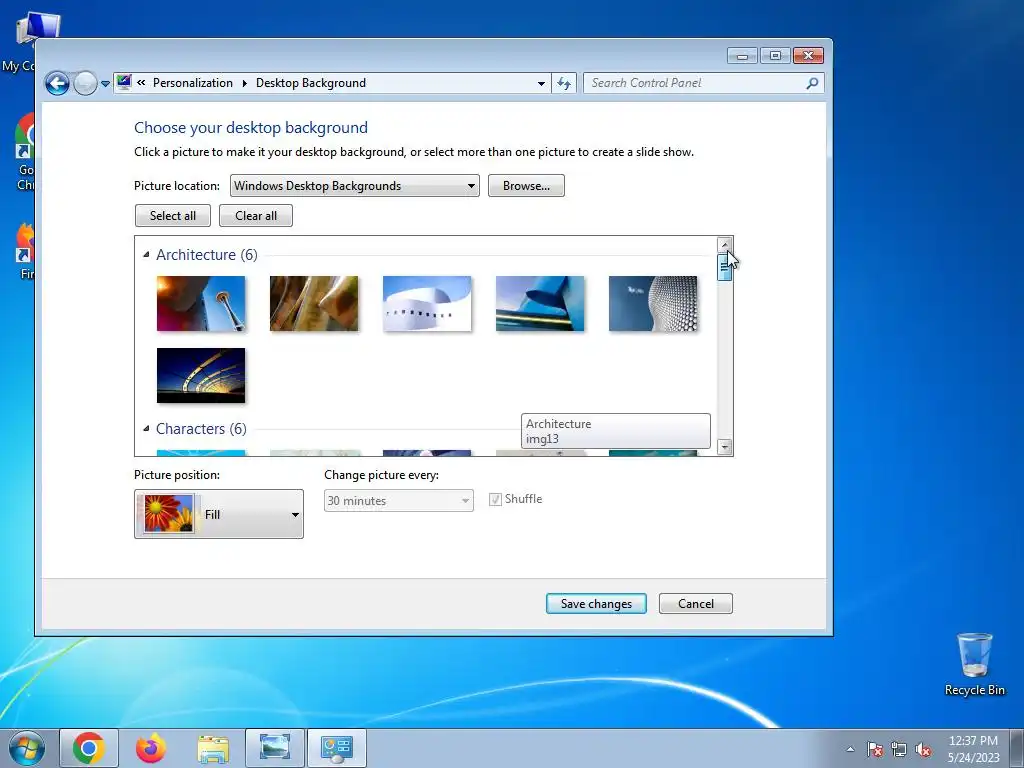Click the picture list scrollbar thumb
The width and height of the screenshot is (1024, 768).
[724, 267]
